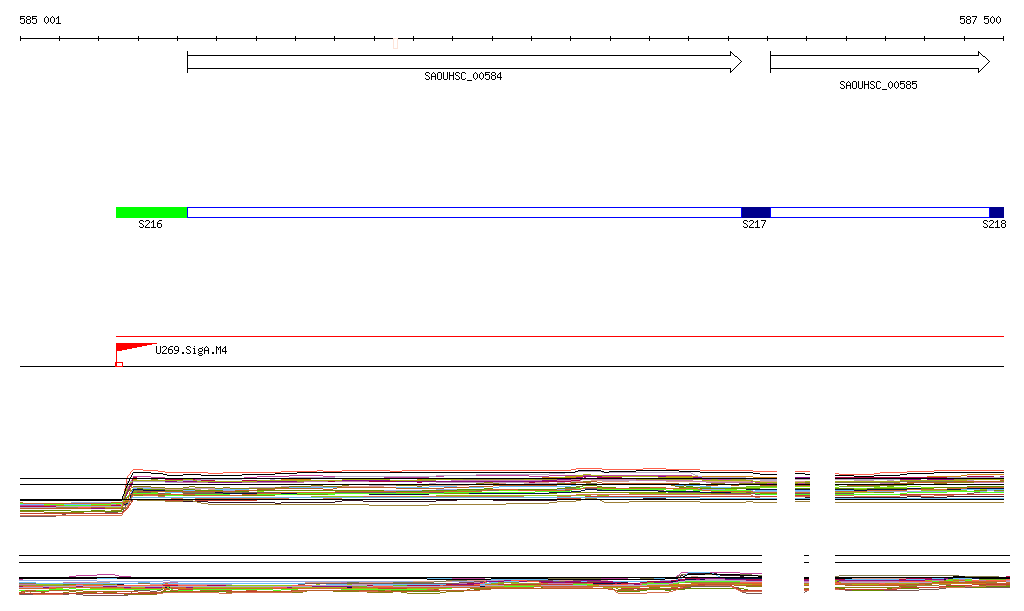Click the SAOUHSC_00584 gene arrow
The height and width of the screenshot is (611, 1024).
[464, 62]
